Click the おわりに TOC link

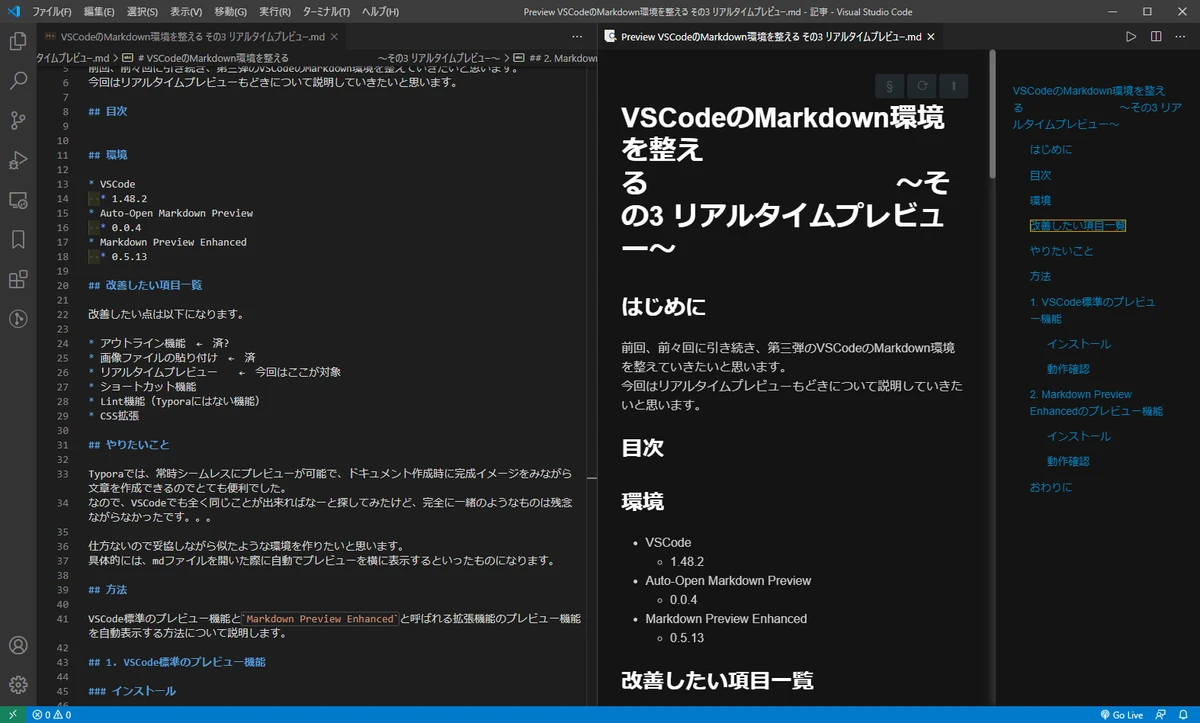tap(1051, 487)
